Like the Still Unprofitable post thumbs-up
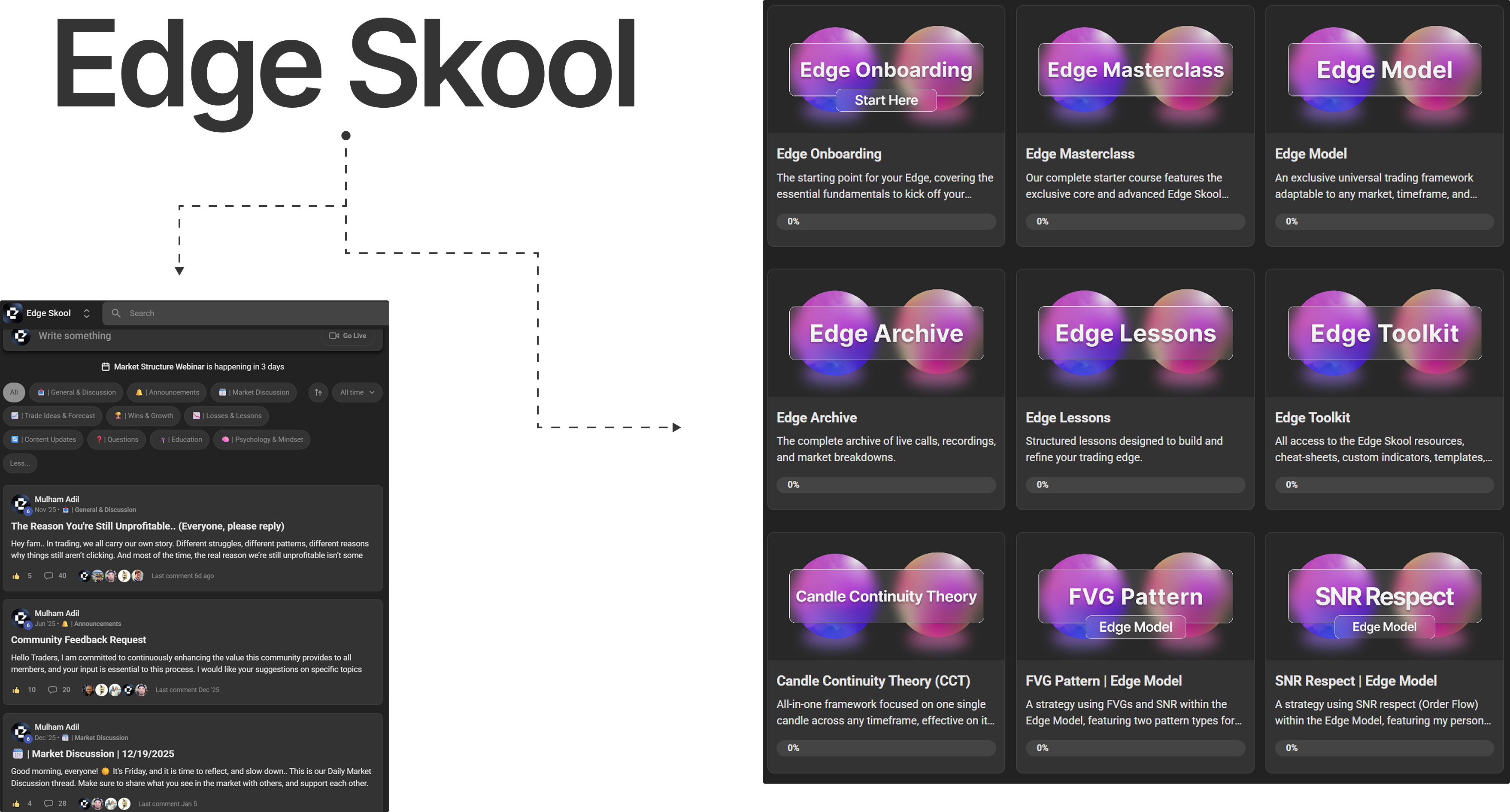This screenshot has width=1510, height=812. click(x=16, y=576)
